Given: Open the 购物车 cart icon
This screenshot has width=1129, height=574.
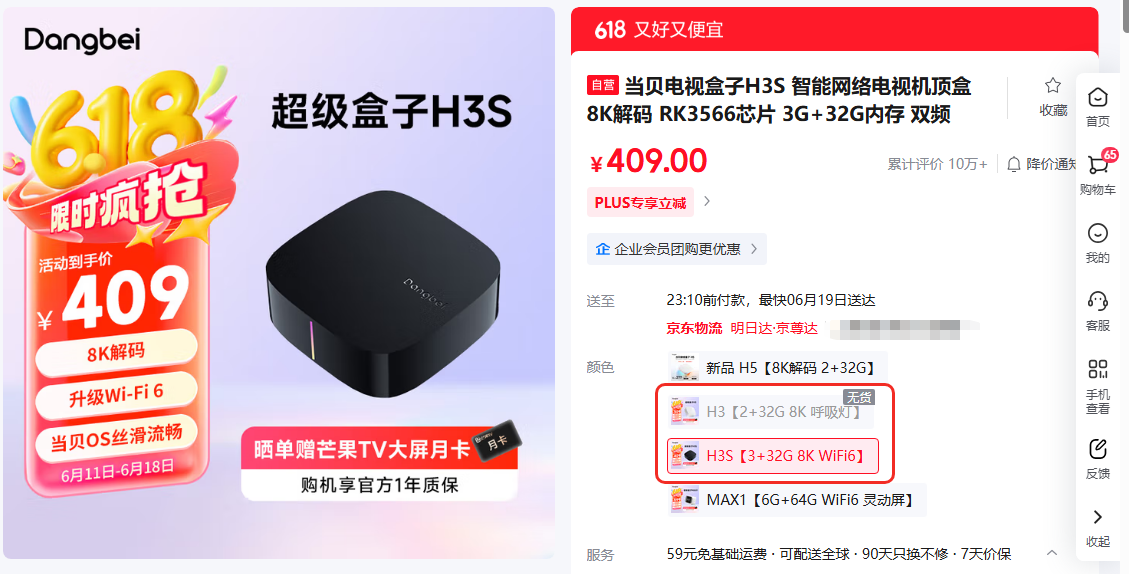Looking at the screenshot, I should click(x=1098, y=164).
